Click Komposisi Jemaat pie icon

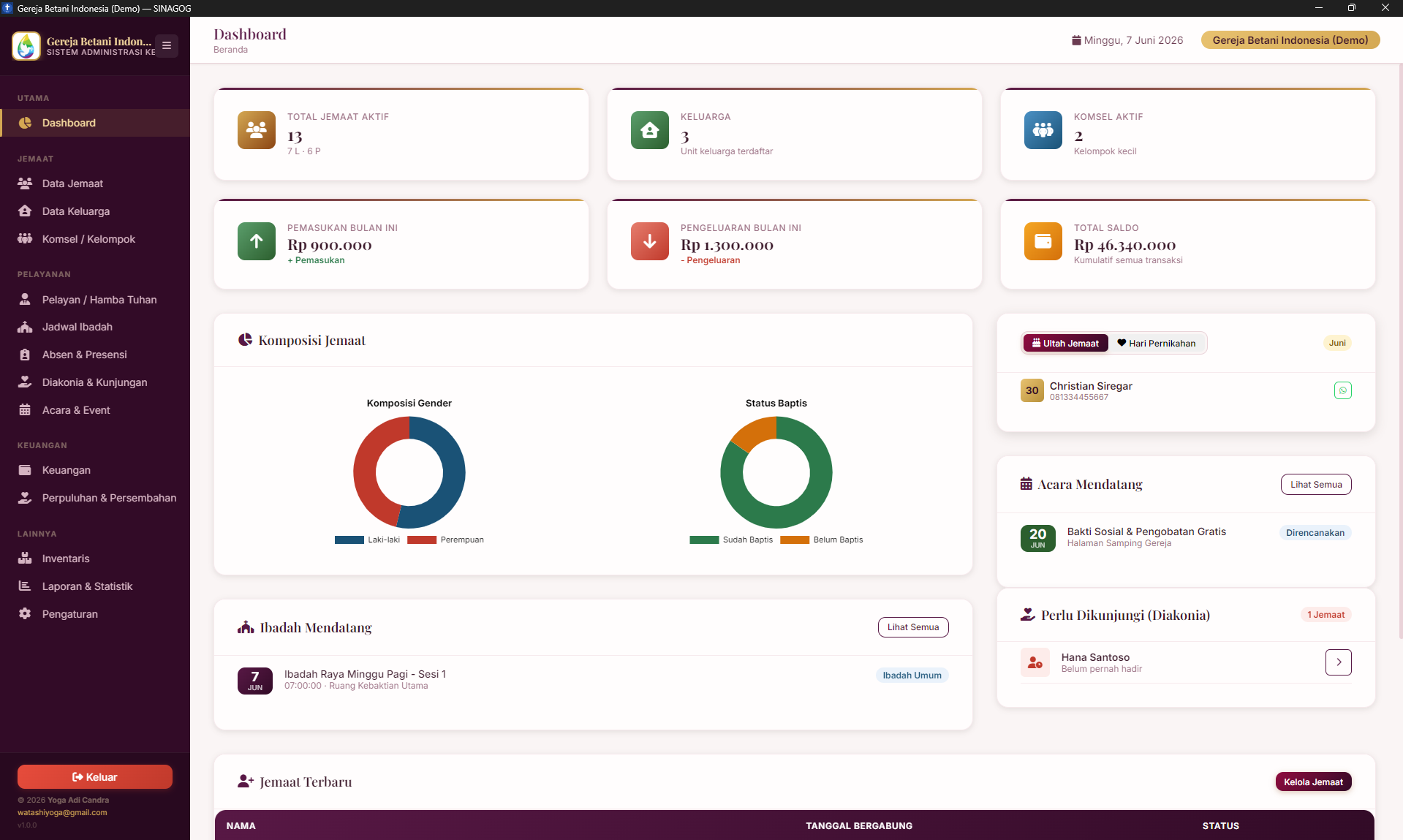point(245,340)
